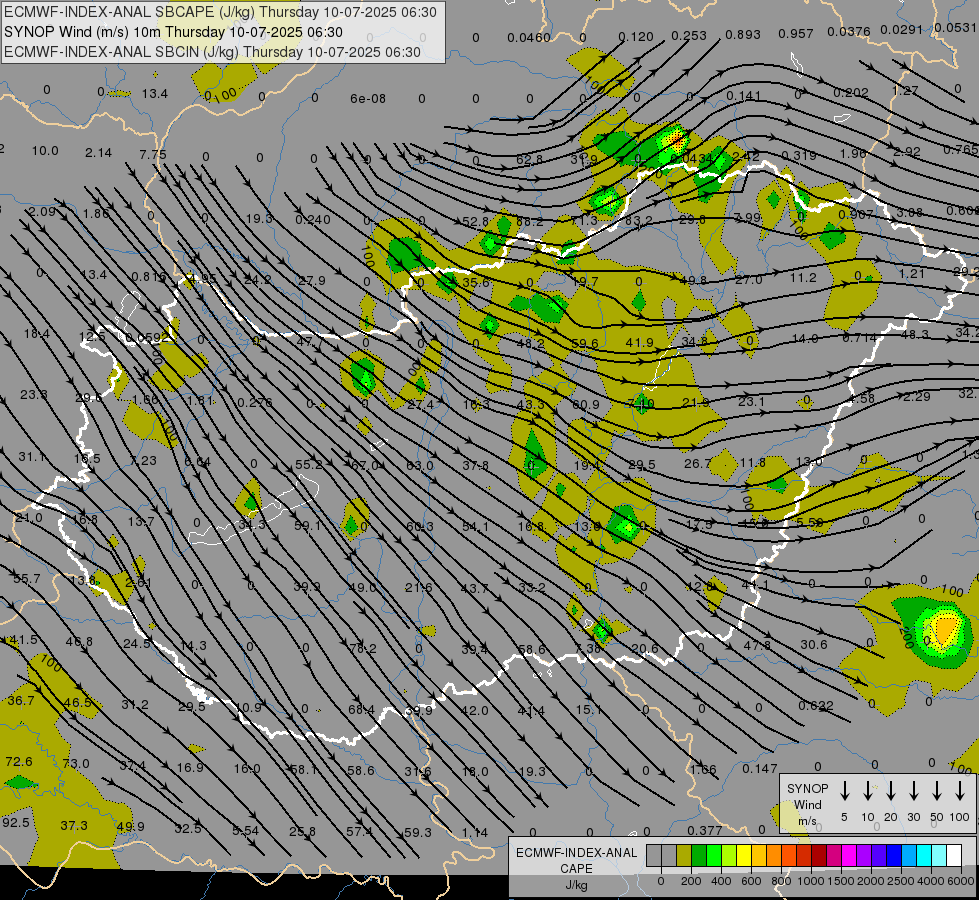Click the 0.957 value on the map
Image resolution: width=979 pixels, height=900 pixels.
[796, 34]
